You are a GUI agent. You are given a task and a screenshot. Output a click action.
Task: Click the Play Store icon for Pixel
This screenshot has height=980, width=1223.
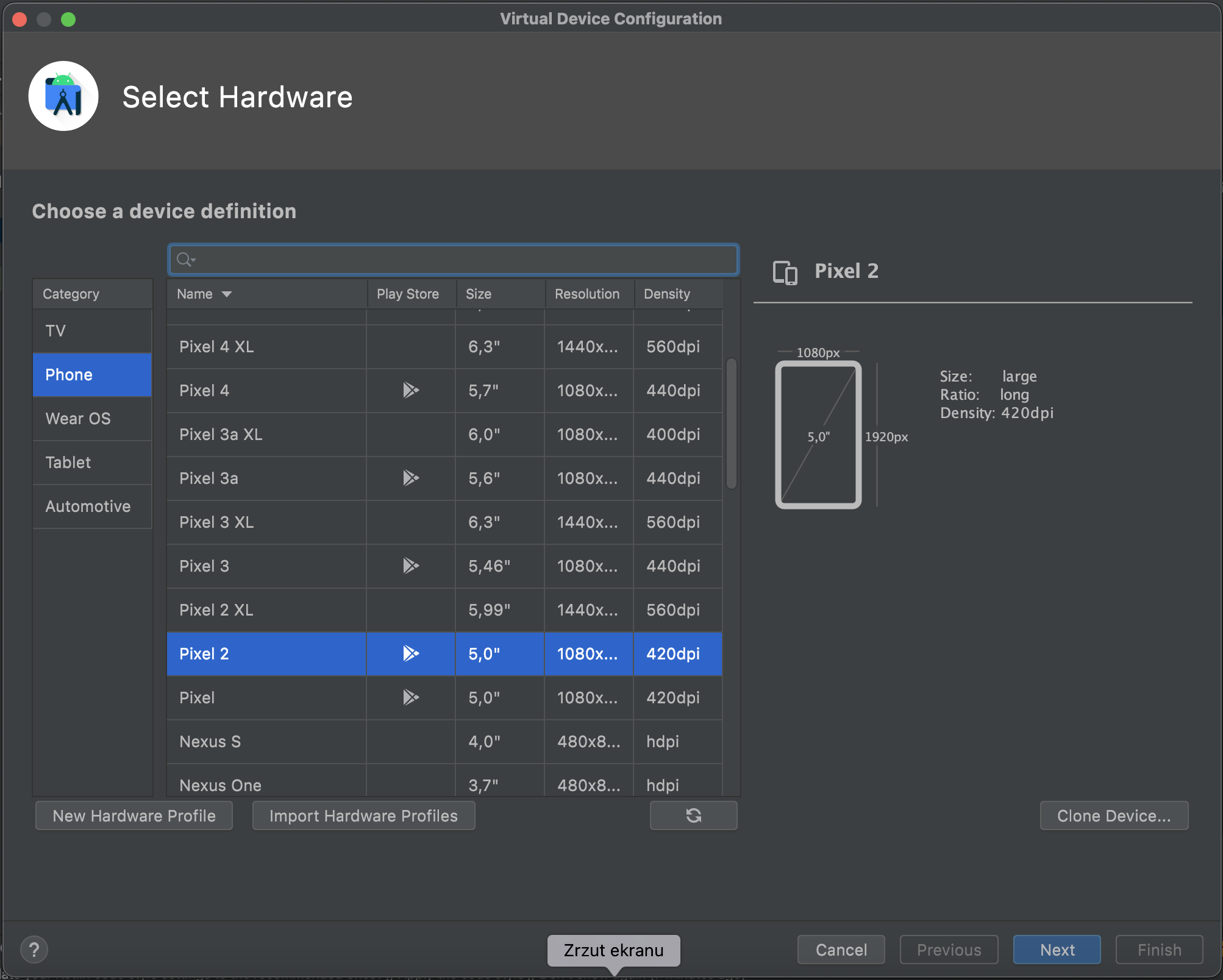410,698
